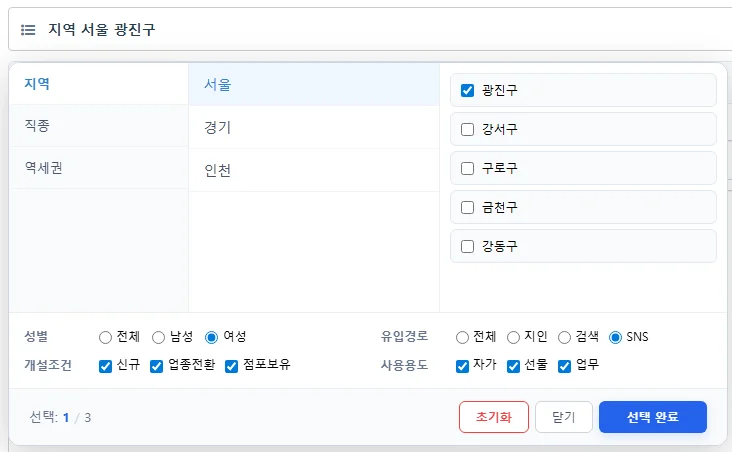Click the red 초기화 reset button
Screen dimensions: 732x452
click(x=494, y=417)
